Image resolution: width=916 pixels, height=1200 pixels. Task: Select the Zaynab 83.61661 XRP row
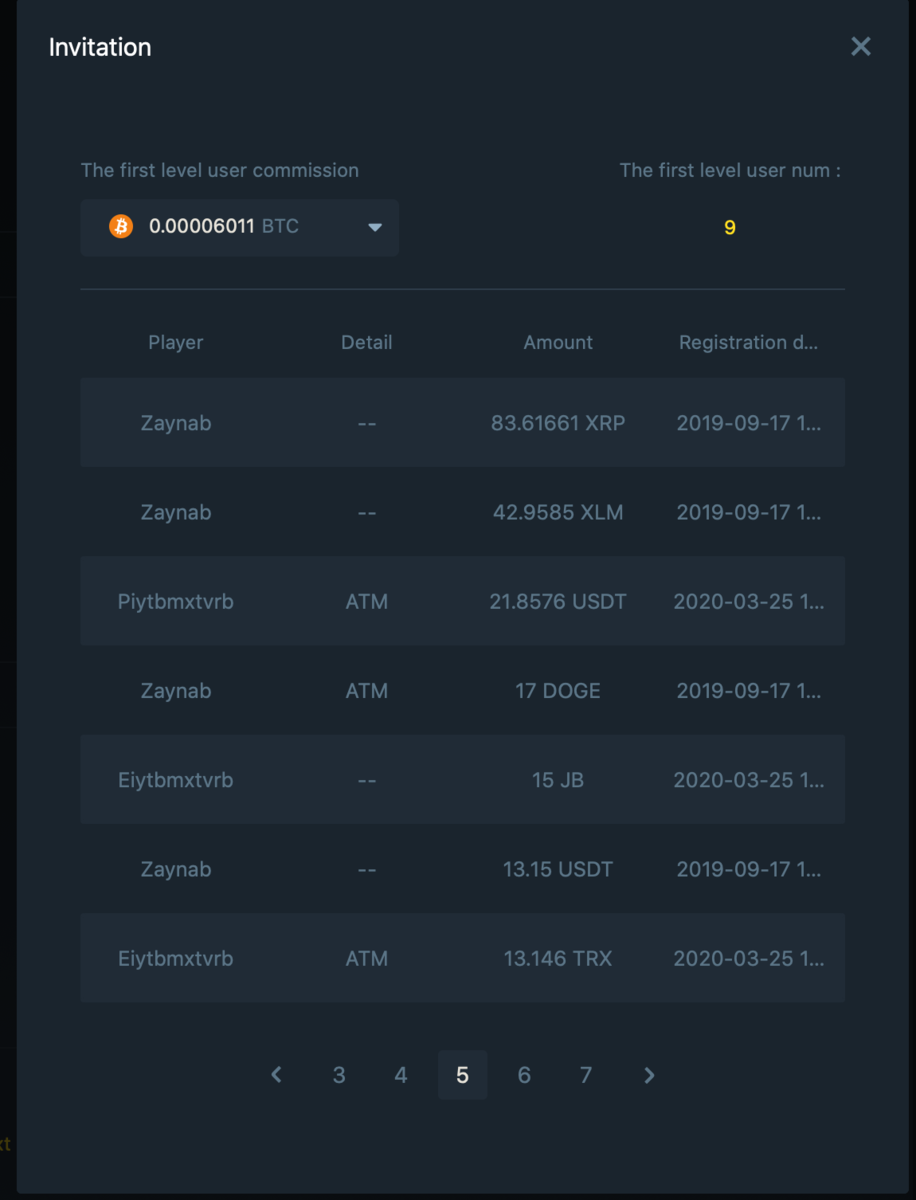pyautogui.click(x=462, y=422)
